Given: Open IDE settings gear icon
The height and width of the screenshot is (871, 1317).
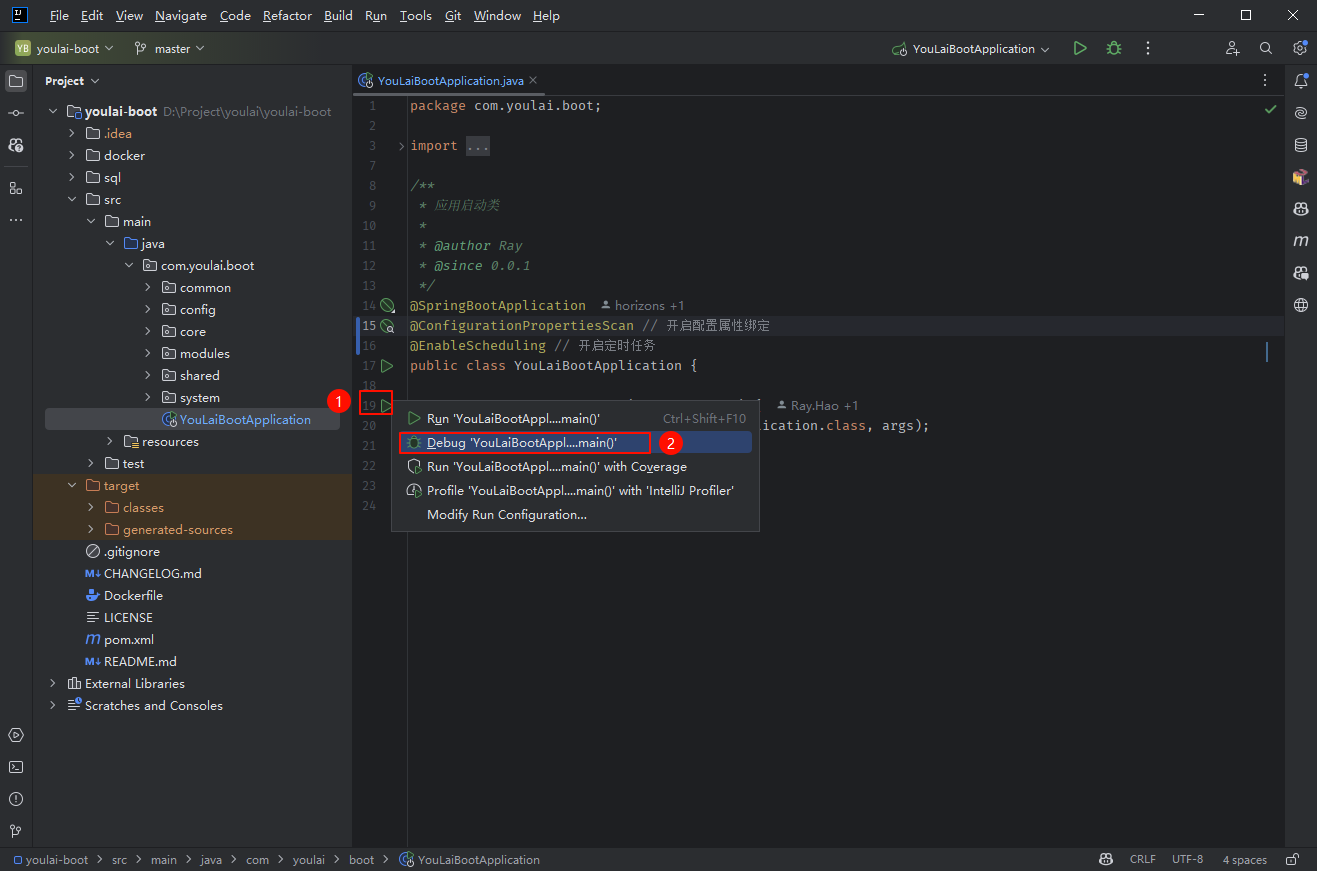Looking at the screenshot, I should (1299, 48).
